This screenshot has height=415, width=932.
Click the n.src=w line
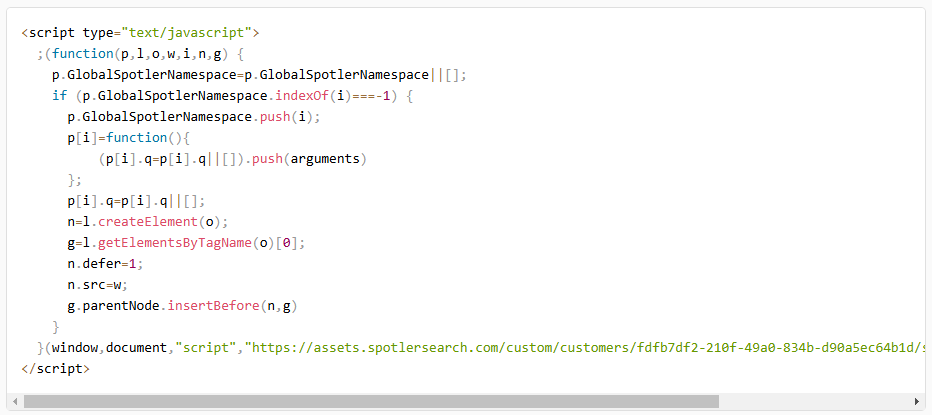[98, 285]
